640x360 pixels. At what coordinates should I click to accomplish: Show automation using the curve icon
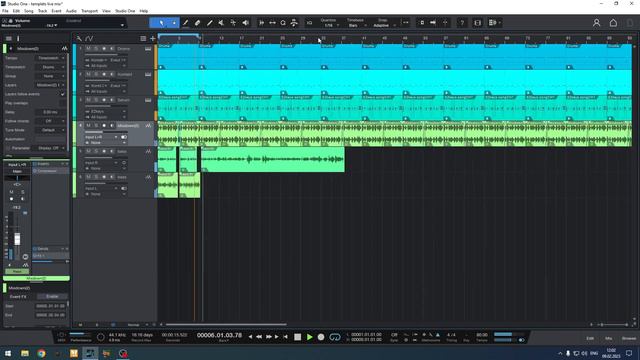click(89, 38)
